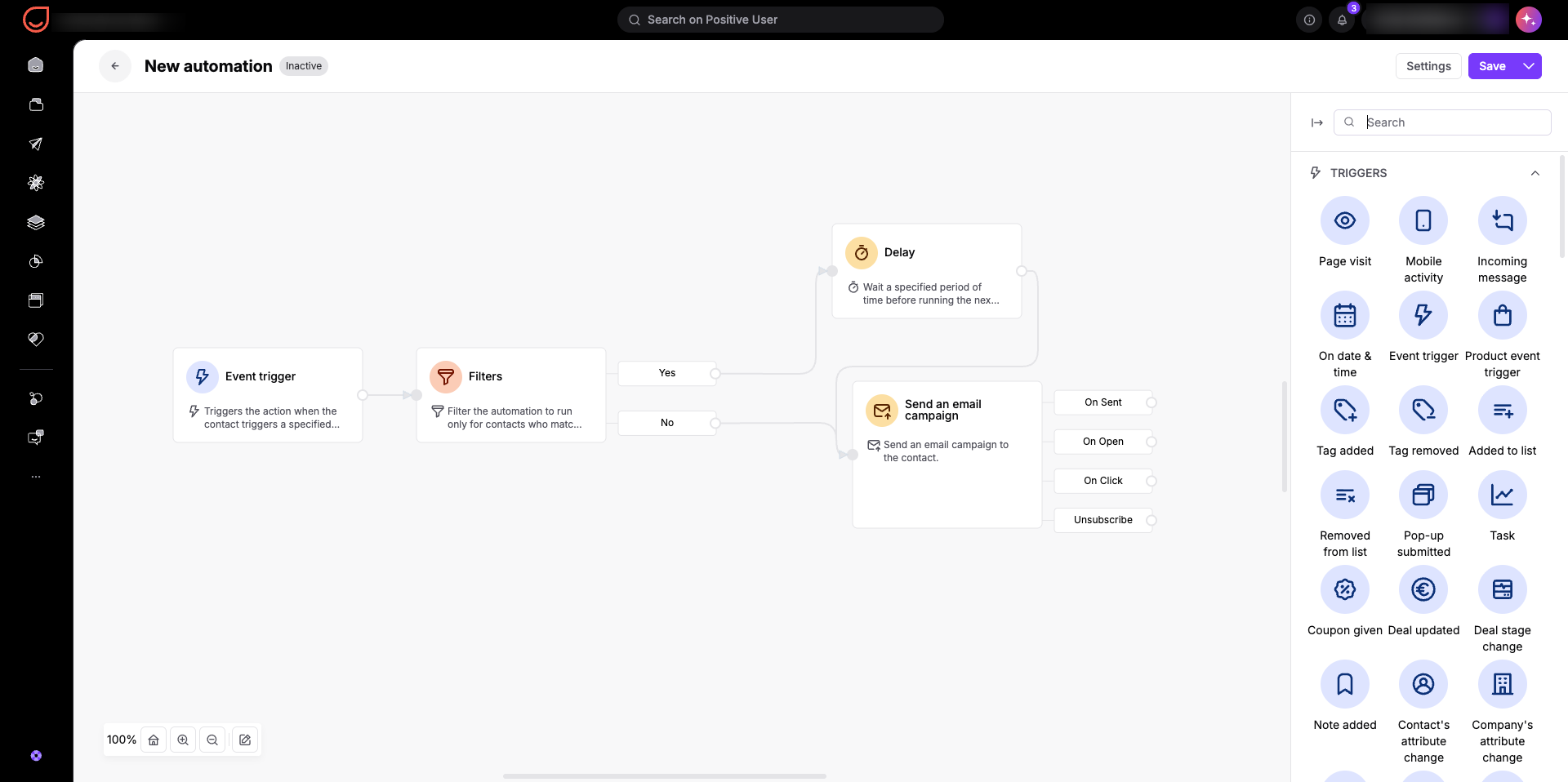The height and width of the screenshot is (782, 1568).
Task: Select the Event trigger icon in the Triggers panel
Action: tap(1423, 315)
